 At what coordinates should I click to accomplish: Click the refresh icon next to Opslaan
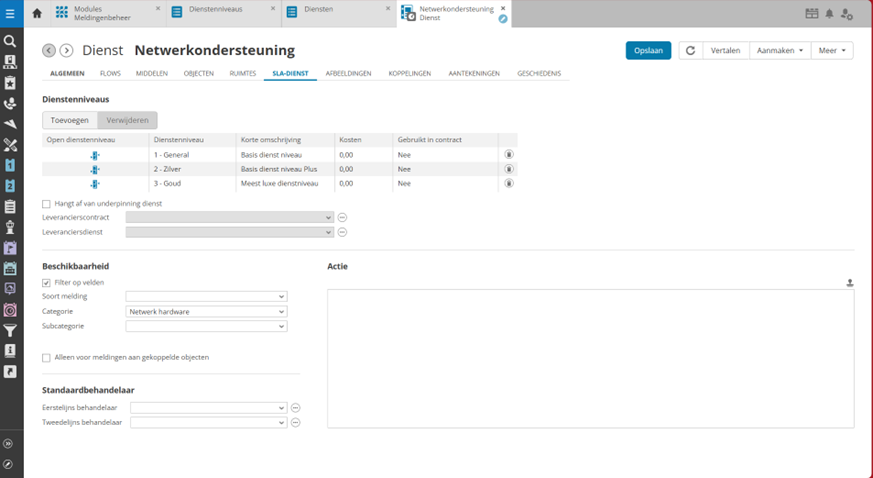coord(690,51)
